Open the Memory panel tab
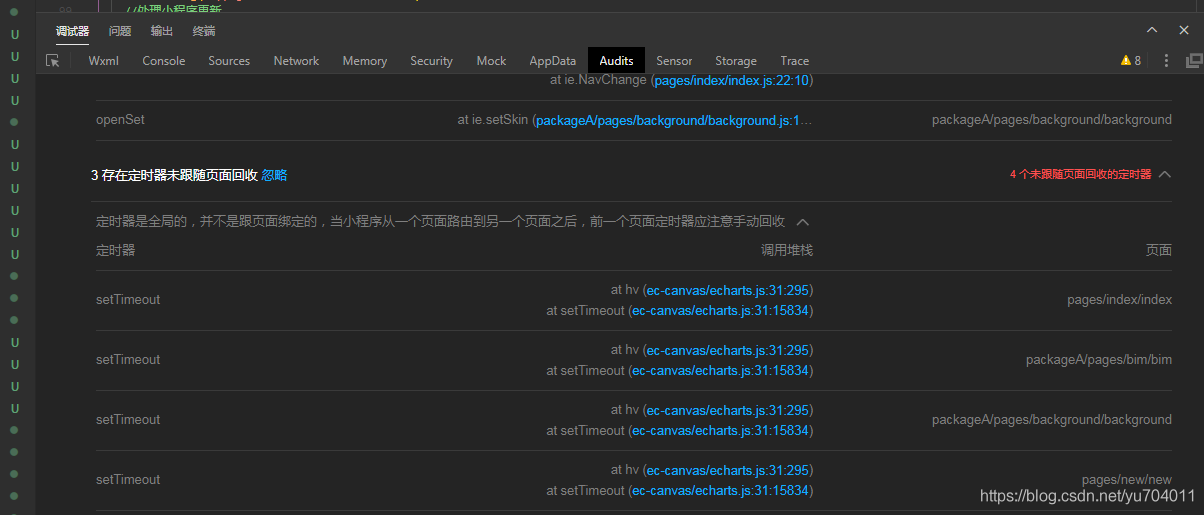Screen dimensions: 1204x515 pyautogui.click(x=364, y=61)
